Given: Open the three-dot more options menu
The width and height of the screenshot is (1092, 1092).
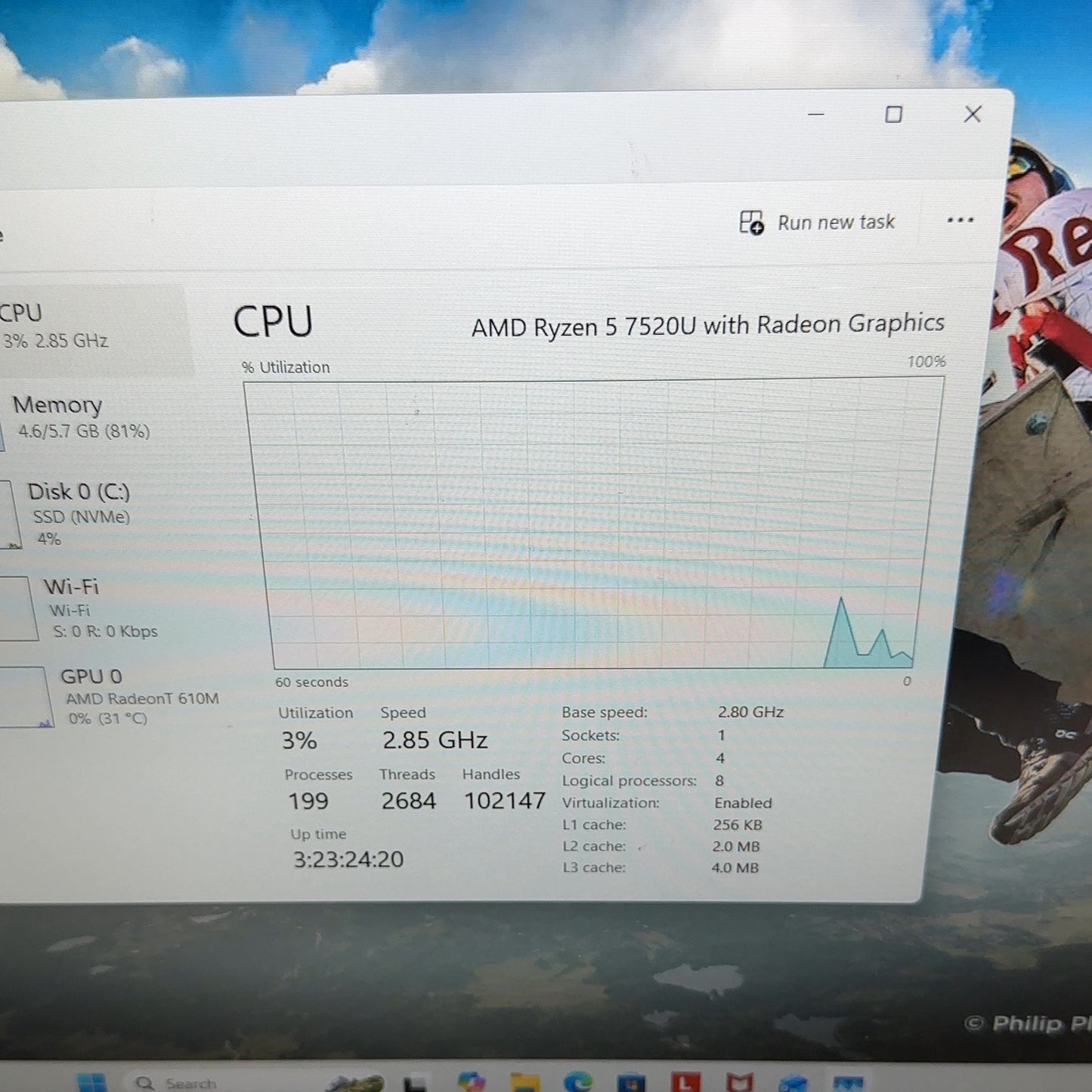Looking at the screenshot, I should [960, 220].
